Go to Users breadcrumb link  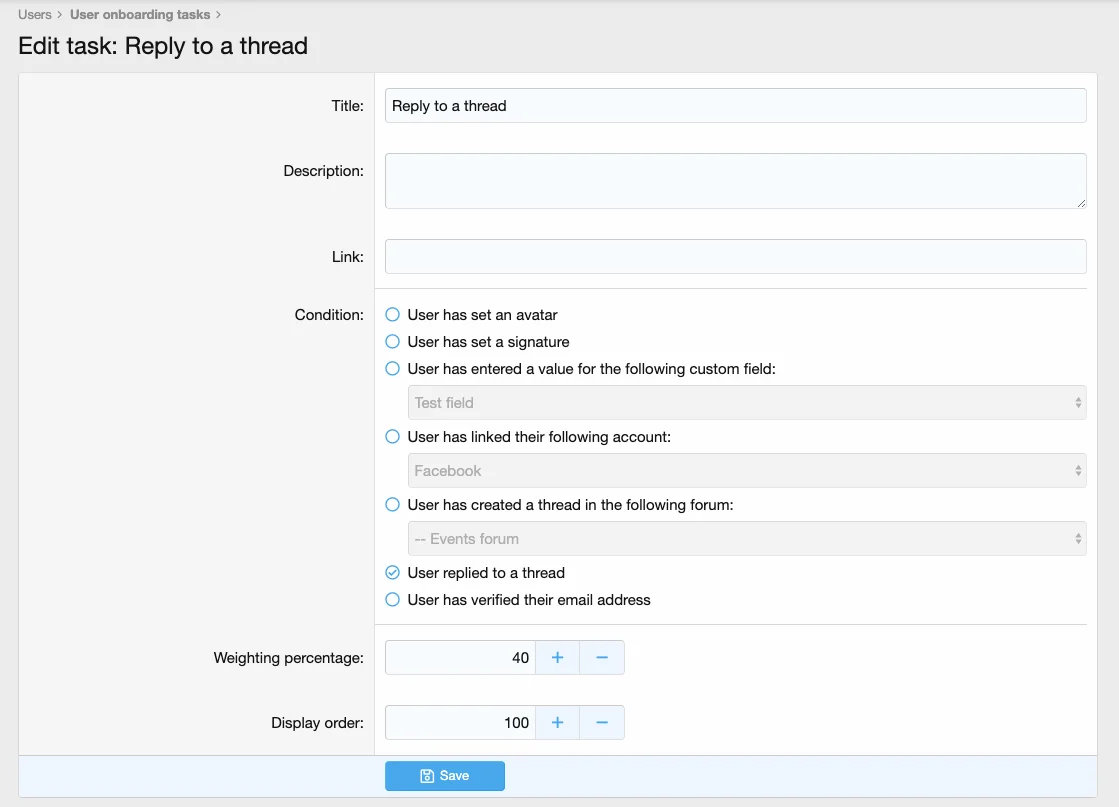point(35,15)
